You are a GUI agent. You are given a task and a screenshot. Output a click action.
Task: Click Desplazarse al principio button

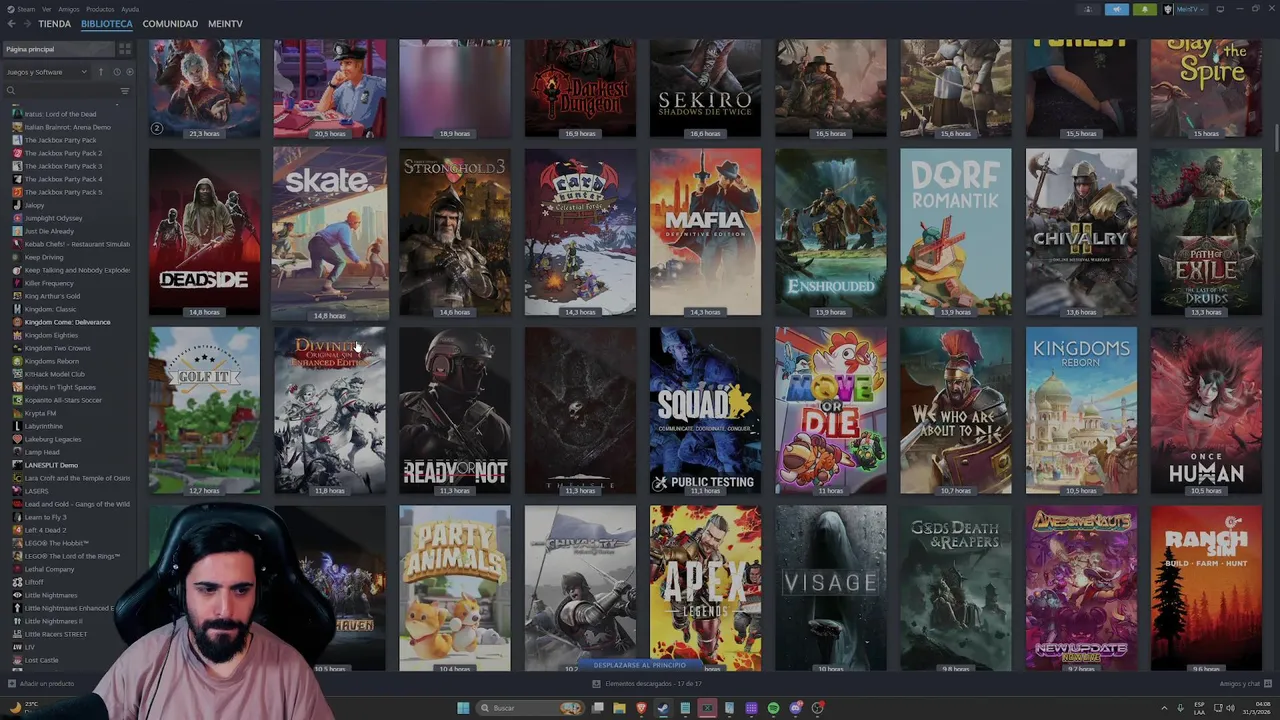pos(640,665)
